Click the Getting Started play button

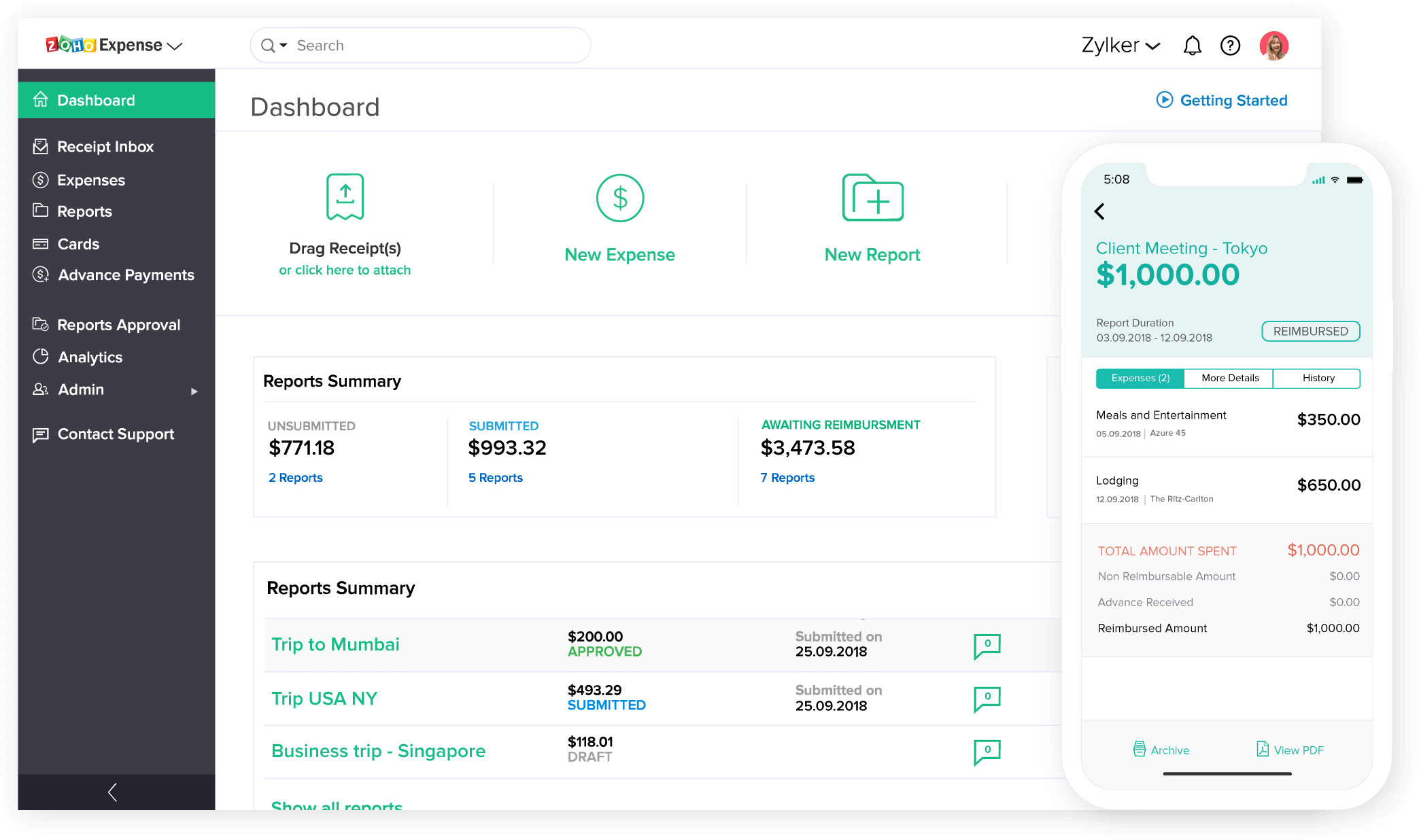pos(1162,99)
